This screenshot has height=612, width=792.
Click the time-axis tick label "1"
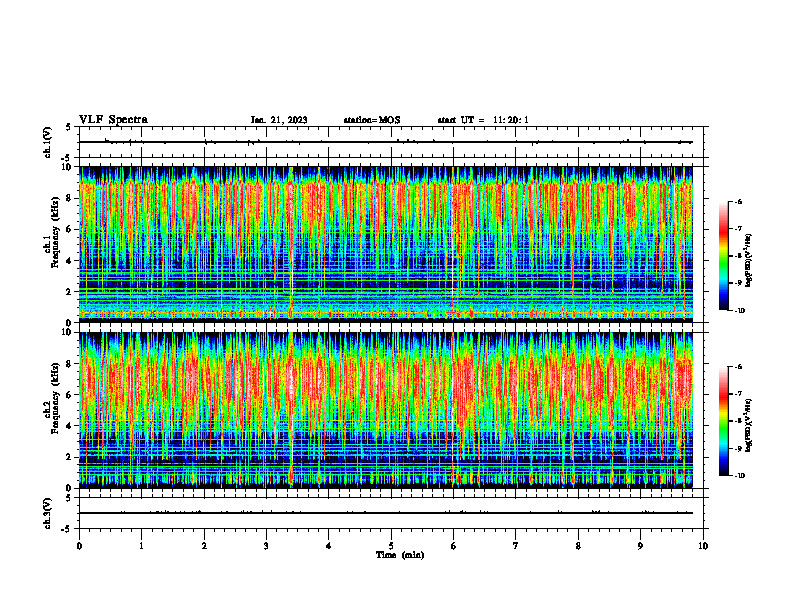coord(141,546)
